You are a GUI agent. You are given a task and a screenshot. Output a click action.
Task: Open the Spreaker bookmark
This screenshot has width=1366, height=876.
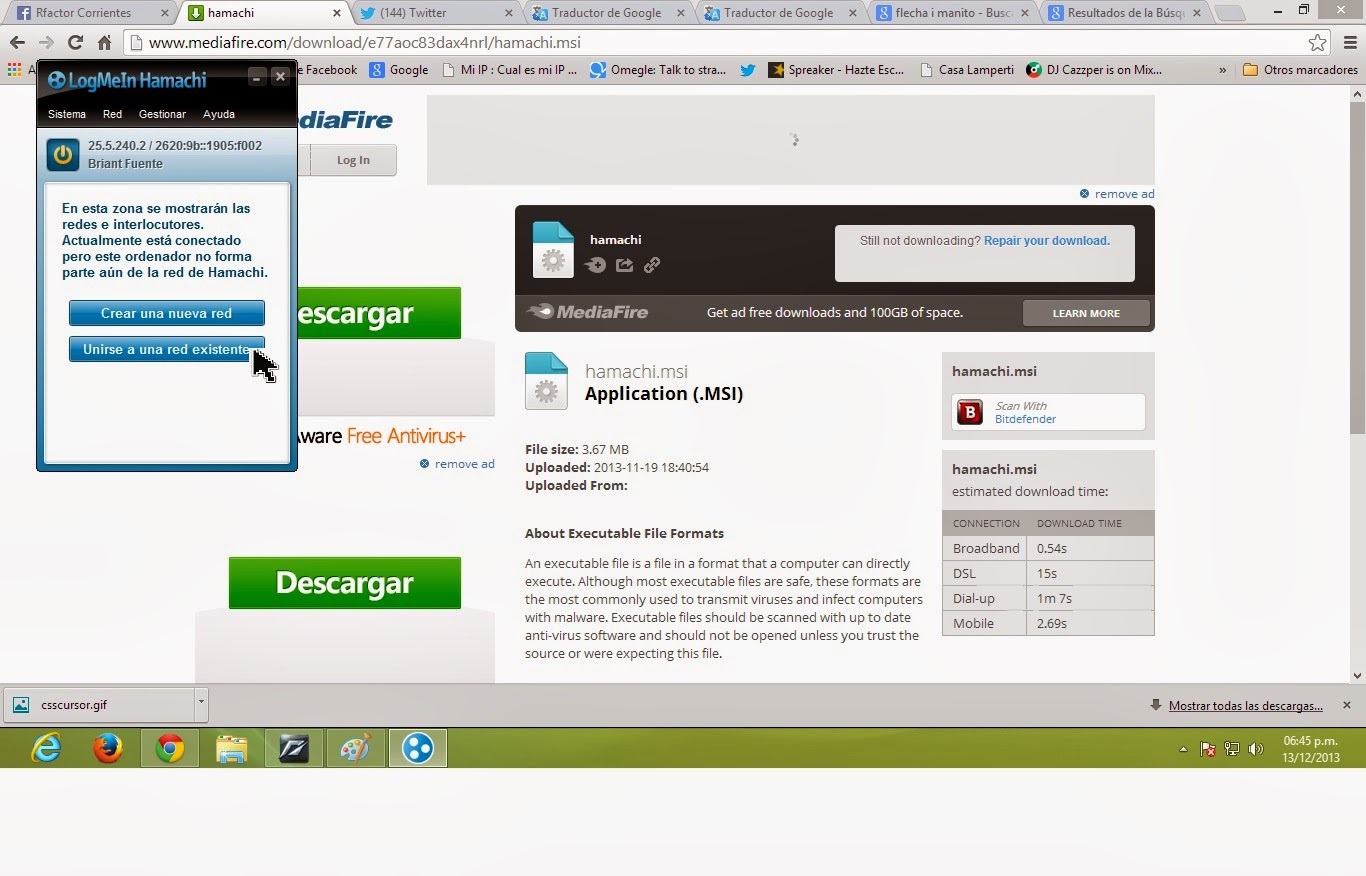click(837, 70)
